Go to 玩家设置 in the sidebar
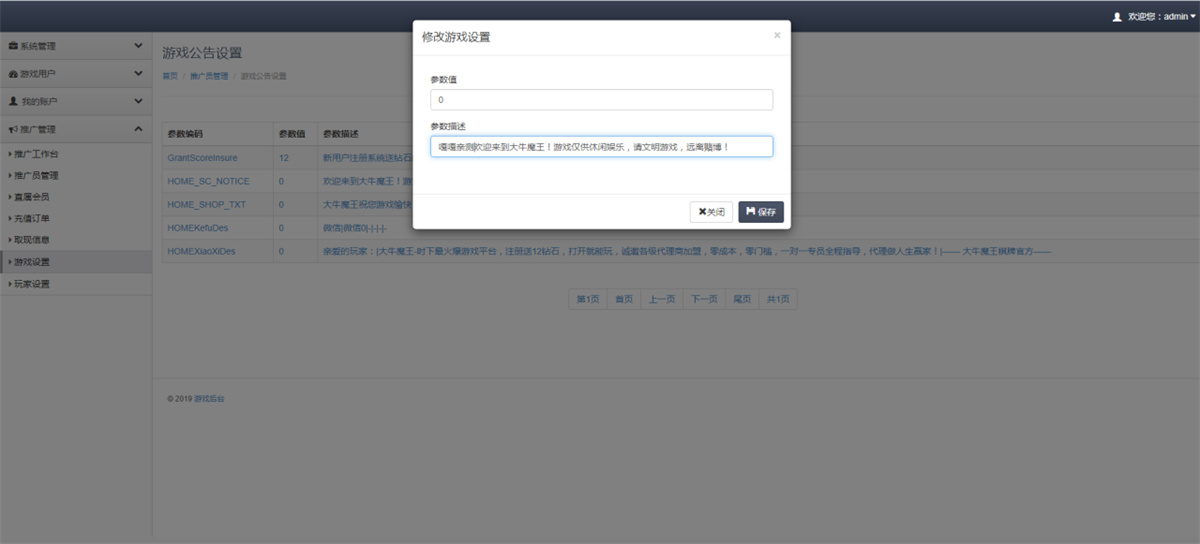This screenshot has width=1200, height=544. coord(32,284)
